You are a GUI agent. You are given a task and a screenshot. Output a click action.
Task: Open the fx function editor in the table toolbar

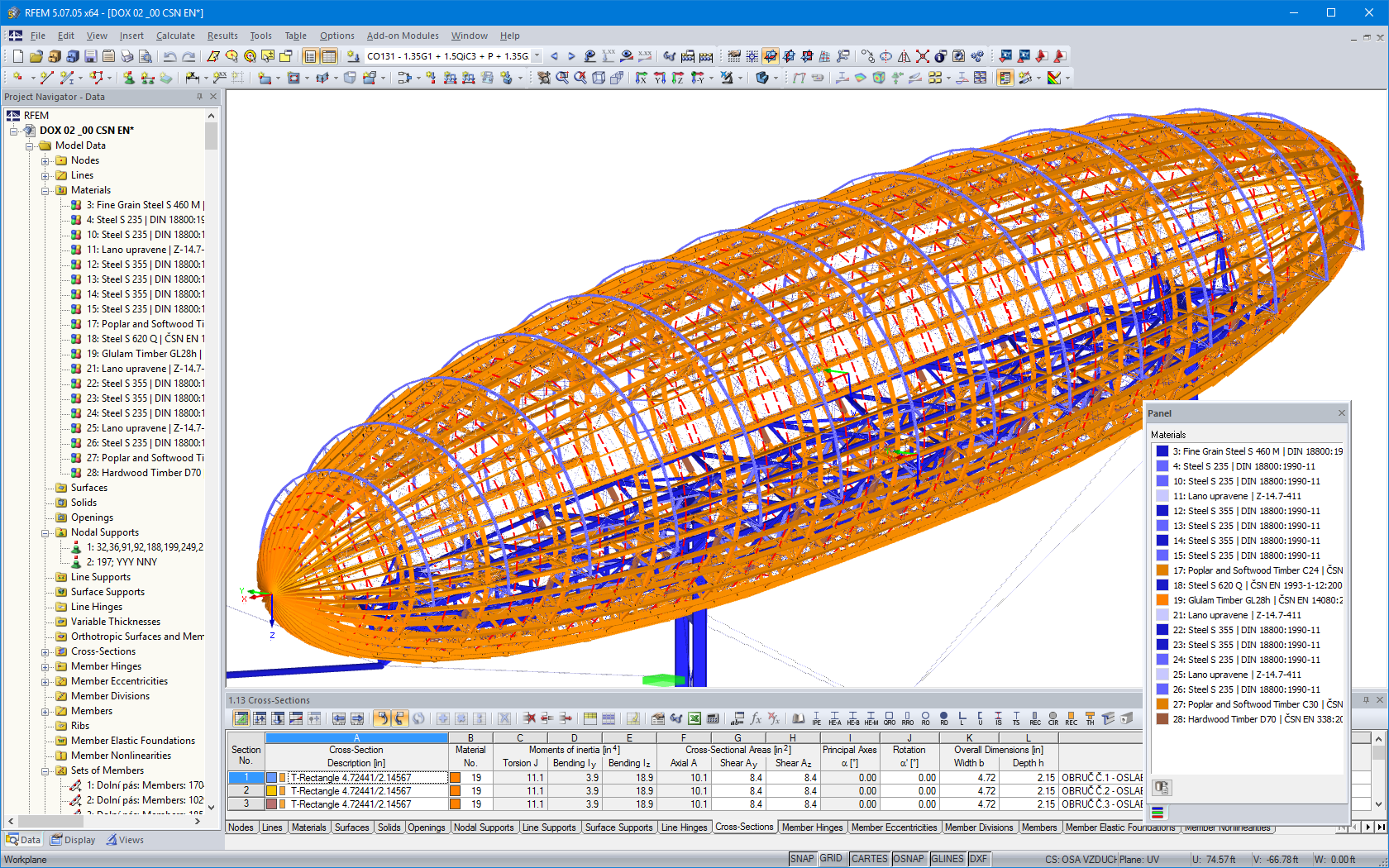(x=756, y=719)
